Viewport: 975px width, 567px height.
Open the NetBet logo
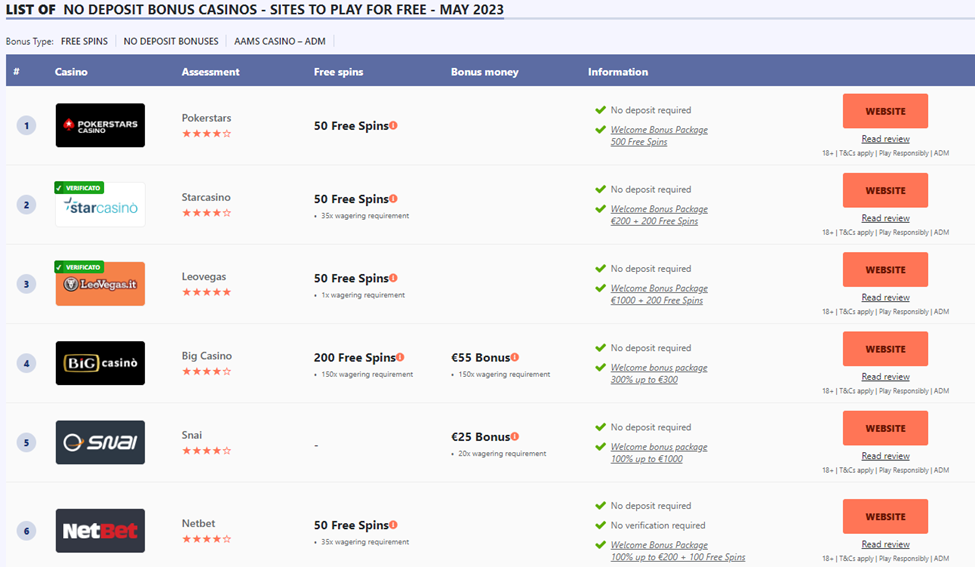tap(100, 531)
